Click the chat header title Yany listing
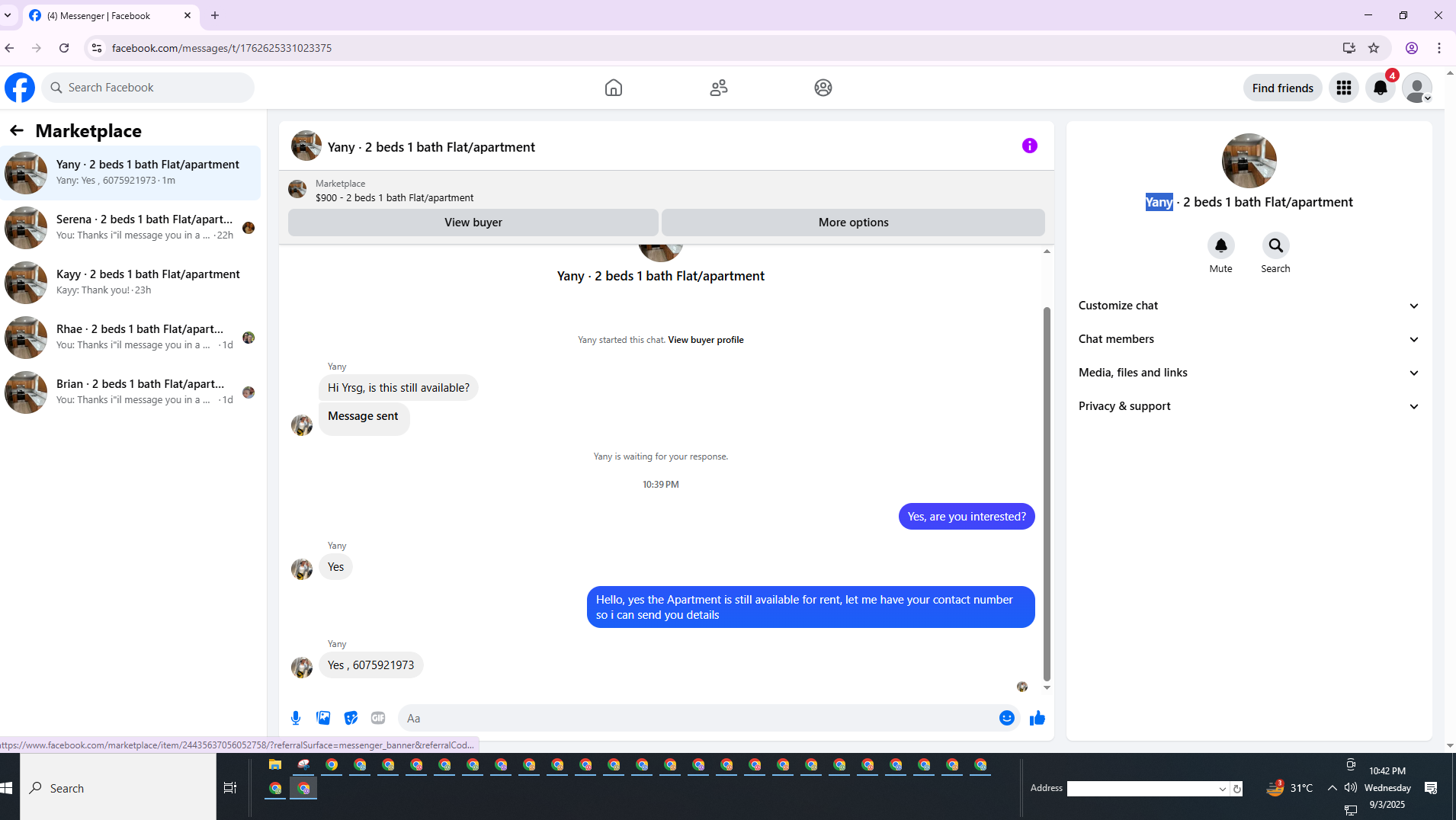1456x820 pixels. coord(431,147)
